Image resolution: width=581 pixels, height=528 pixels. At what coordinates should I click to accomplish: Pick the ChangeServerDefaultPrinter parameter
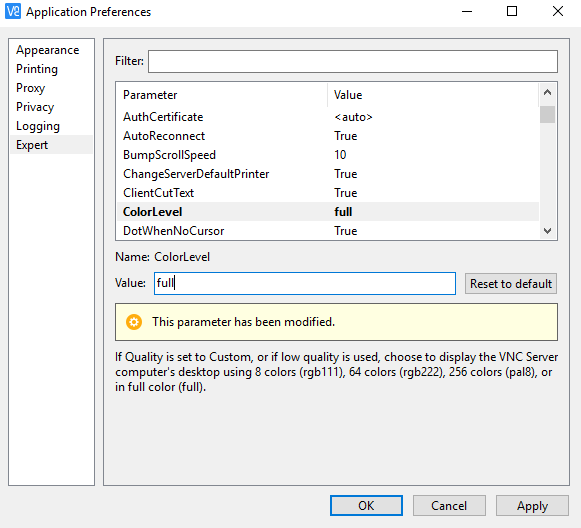coord(328,174)
